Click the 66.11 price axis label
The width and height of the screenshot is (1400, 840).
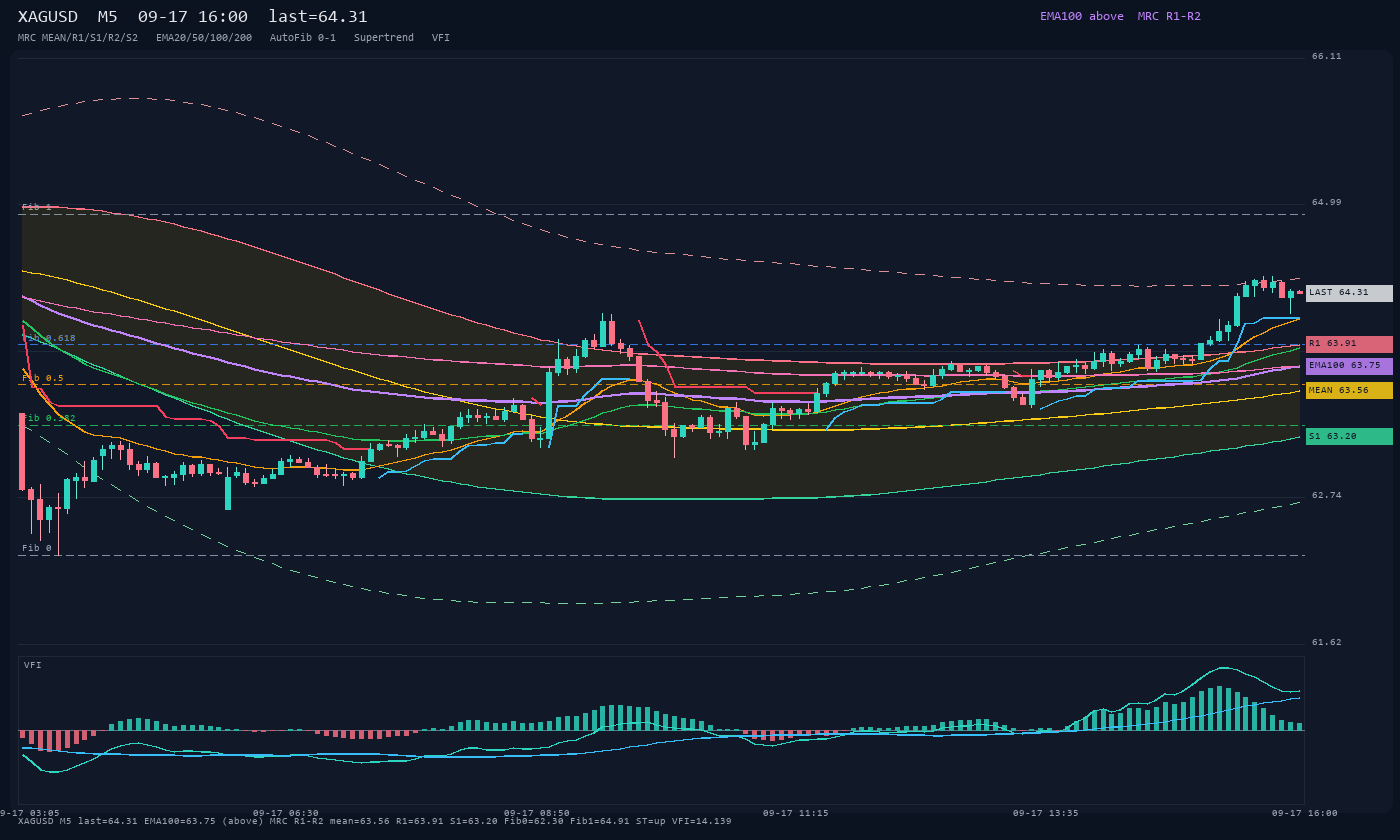1327,57
